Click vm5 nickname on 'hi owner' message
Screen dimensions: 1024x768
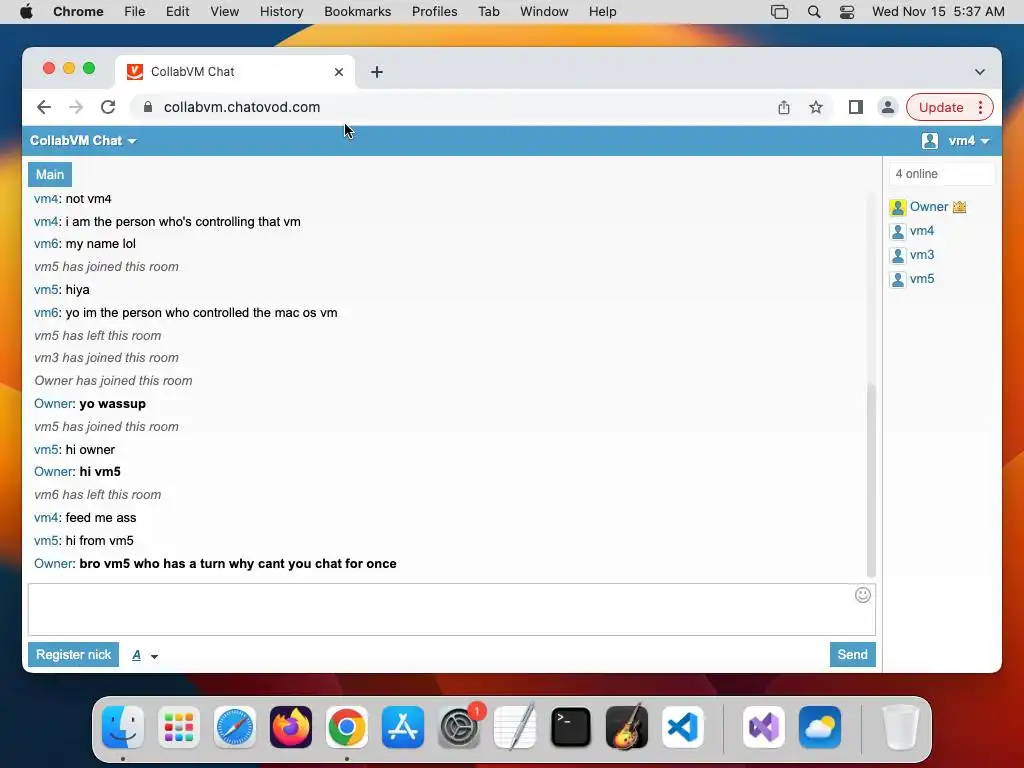46,449
